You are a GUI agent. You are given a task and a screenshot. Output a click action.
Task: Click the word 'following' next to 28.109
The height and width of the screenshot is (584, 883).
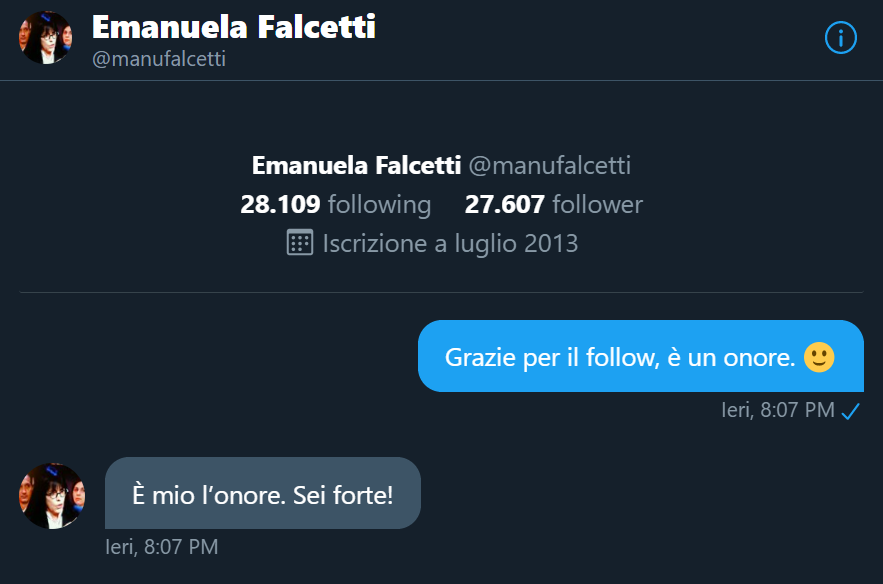pyautogui.click(x=380, y=204)
